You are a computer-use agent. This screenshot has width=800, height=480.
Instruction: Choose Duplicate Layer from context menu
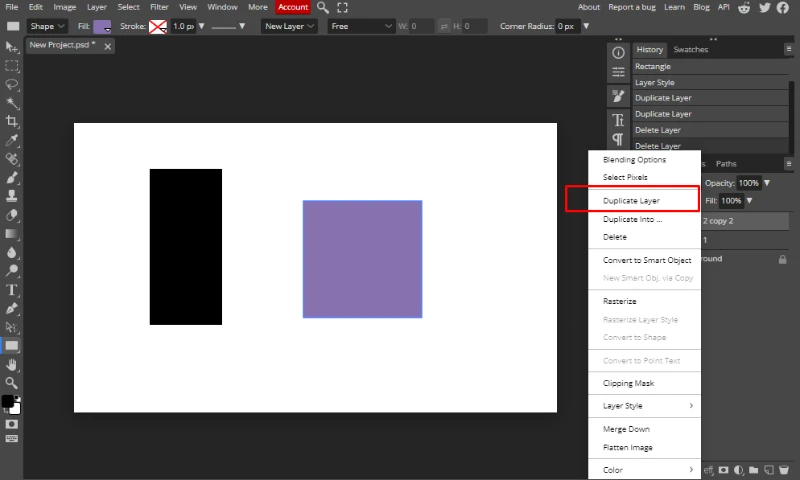(631, 201)
